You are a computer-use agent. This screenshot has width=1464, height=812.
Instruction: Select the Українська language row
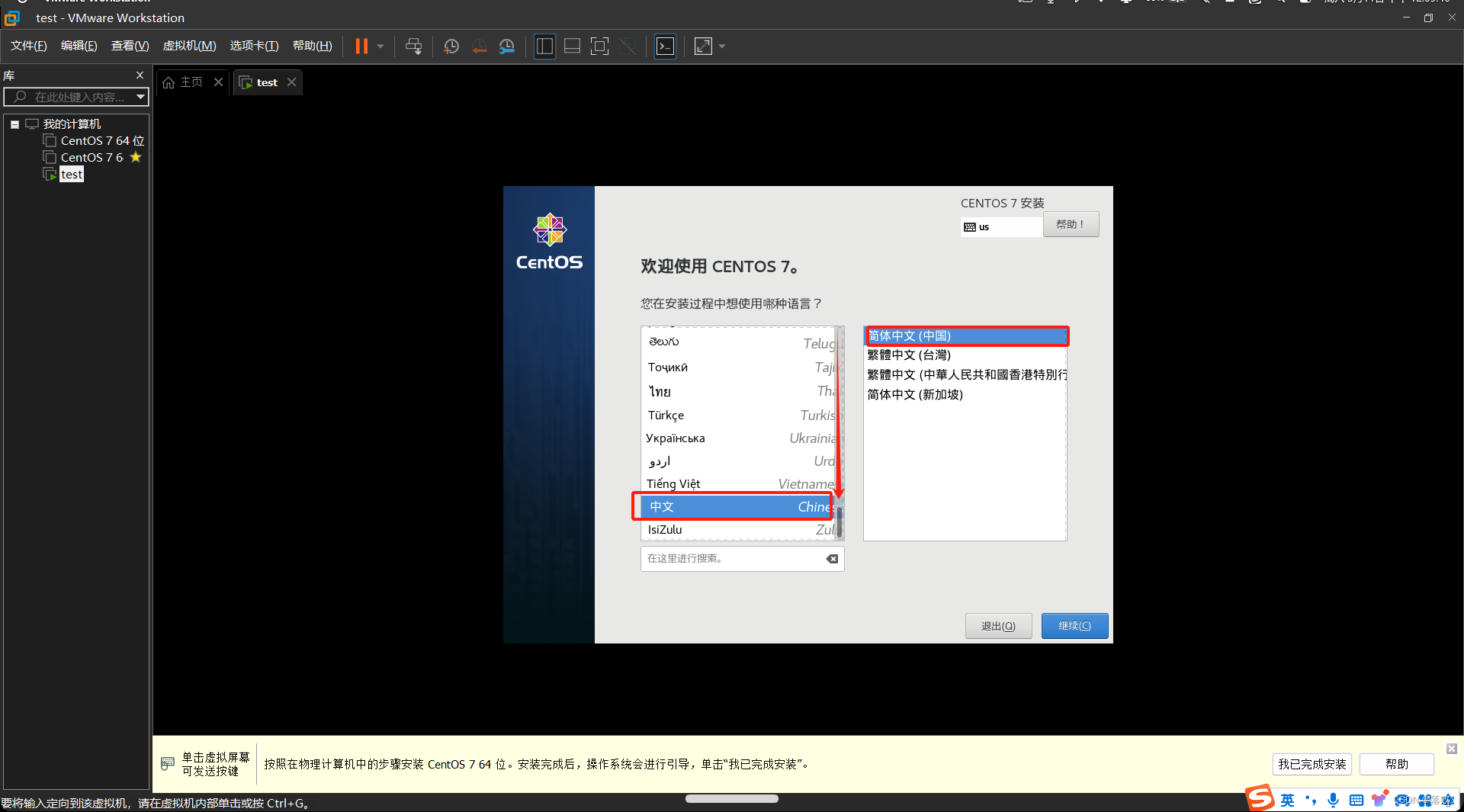[739, 438]
